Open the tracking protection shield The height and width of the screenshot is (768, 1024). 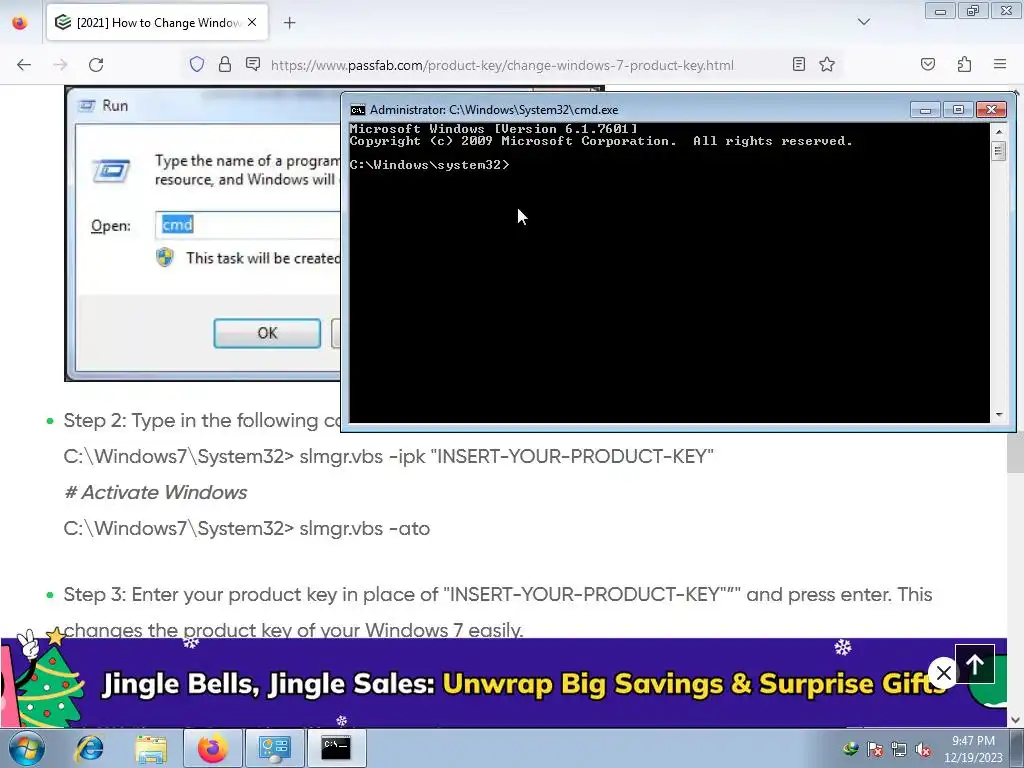click(x=197, y=64)
